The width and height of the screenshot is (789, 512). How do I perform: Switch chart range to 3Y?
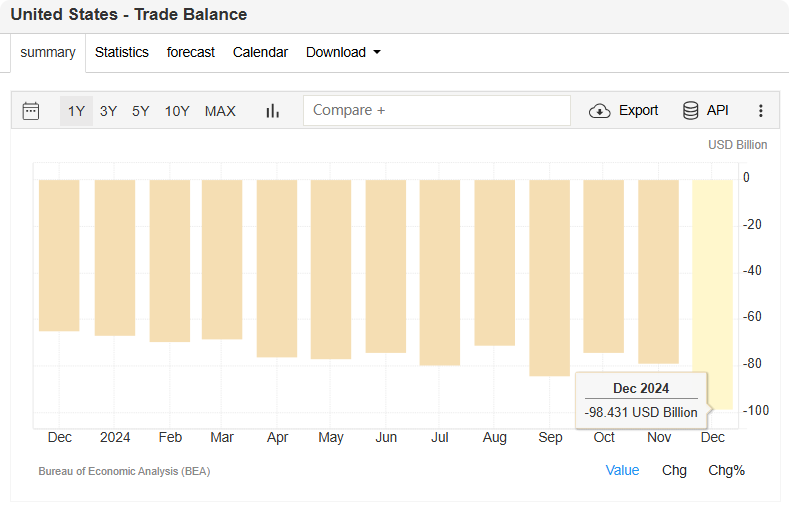coord(108,111)
